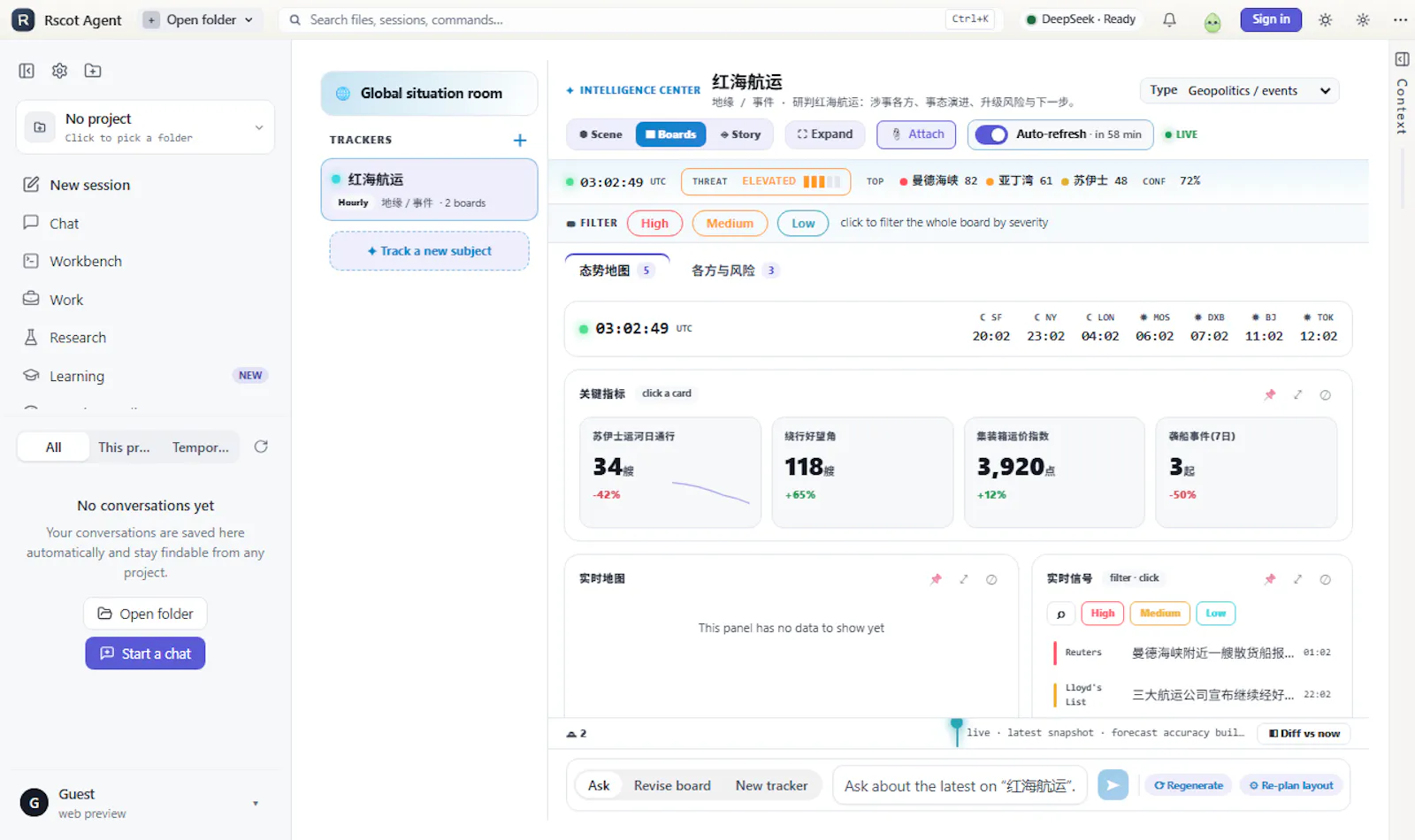Switch to the Scene view
The width and height of the screenshot is (1415, 840).
click(x=601, y=134)
